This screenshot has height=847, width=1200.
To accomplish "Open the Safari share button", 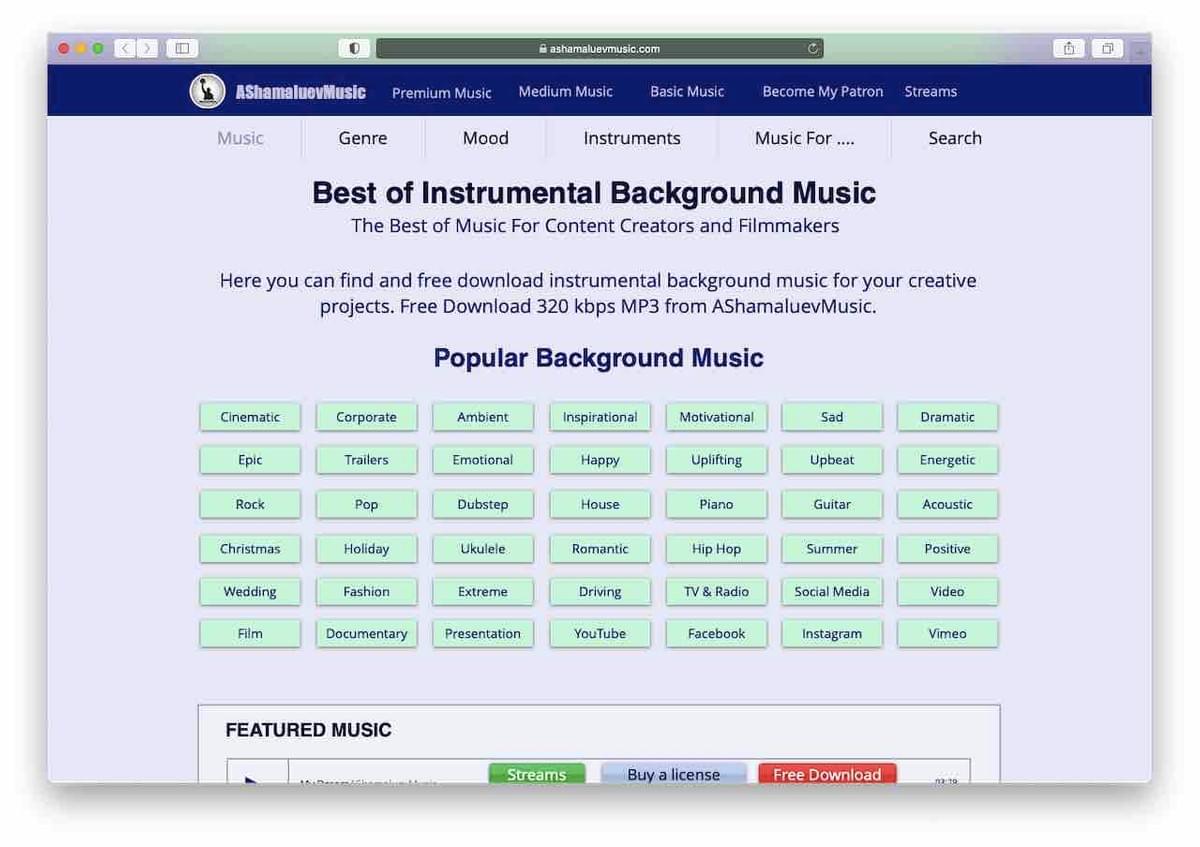I will coord(1069,48).
